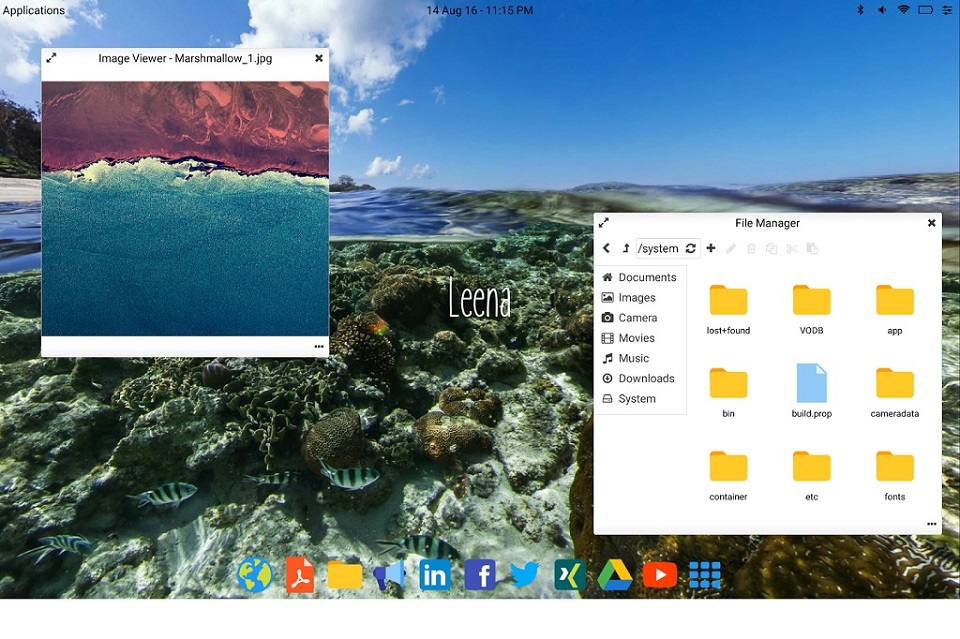Click the plus icon to create new item

point(711,248)
